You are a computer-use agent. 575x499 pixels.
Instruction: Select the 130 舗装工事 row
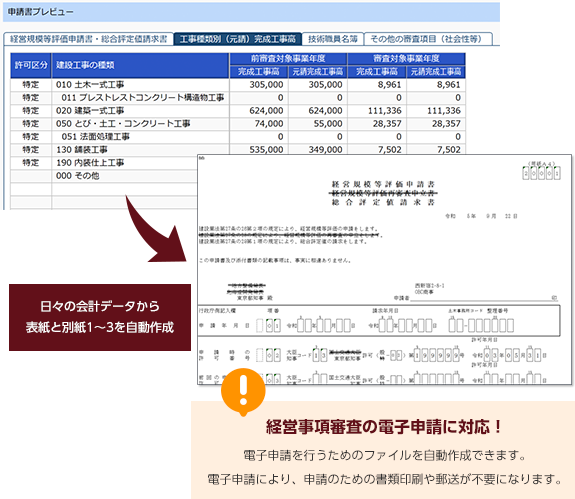(238, 150)
